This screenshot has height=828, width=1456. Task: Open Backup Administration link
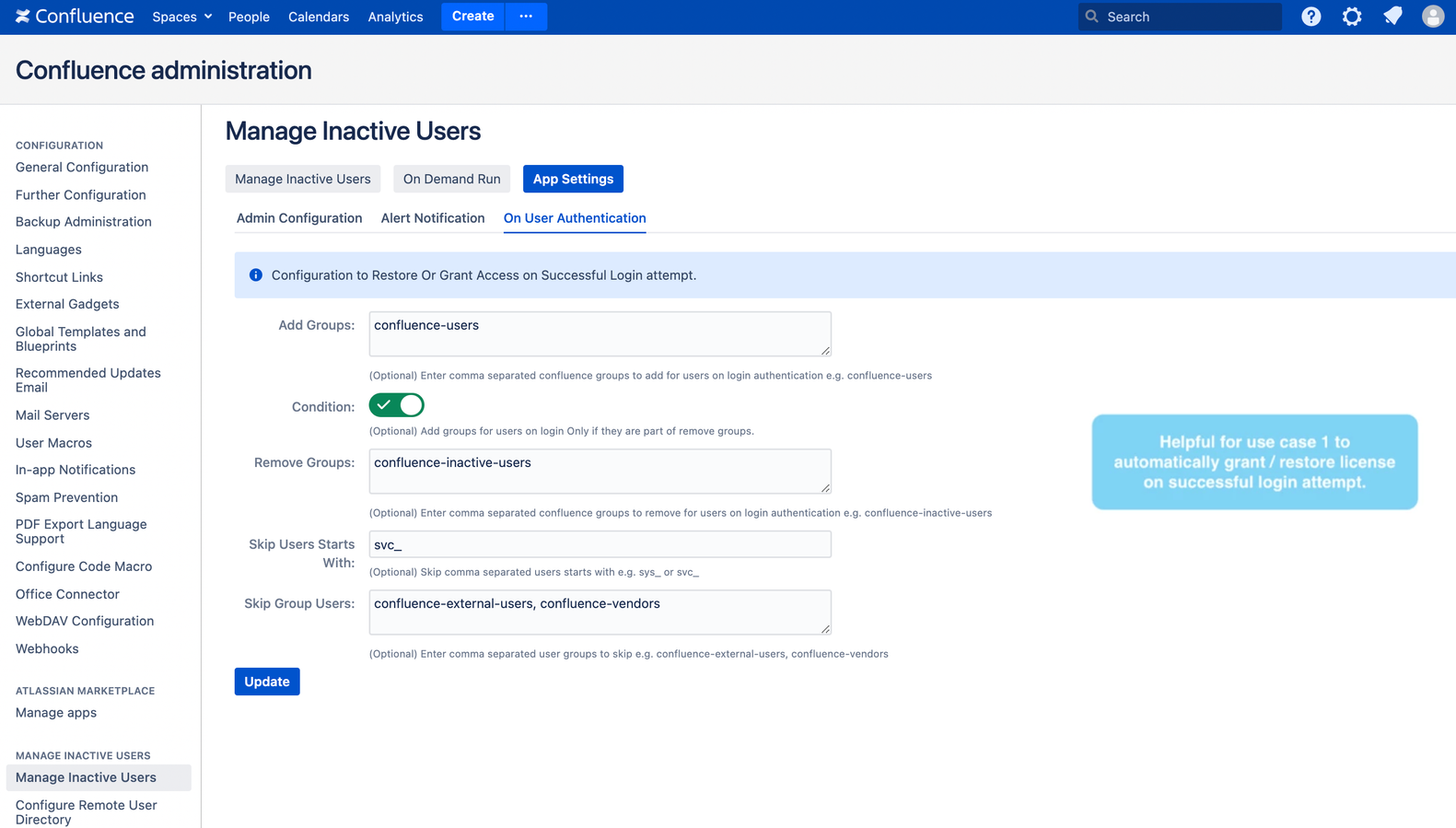pyautogui.click(x=84, y=222)
